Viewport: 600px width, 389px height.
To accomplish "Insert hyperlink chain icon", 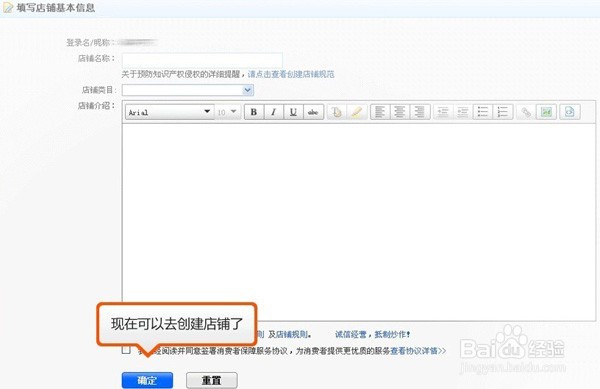I will point(526,112).
